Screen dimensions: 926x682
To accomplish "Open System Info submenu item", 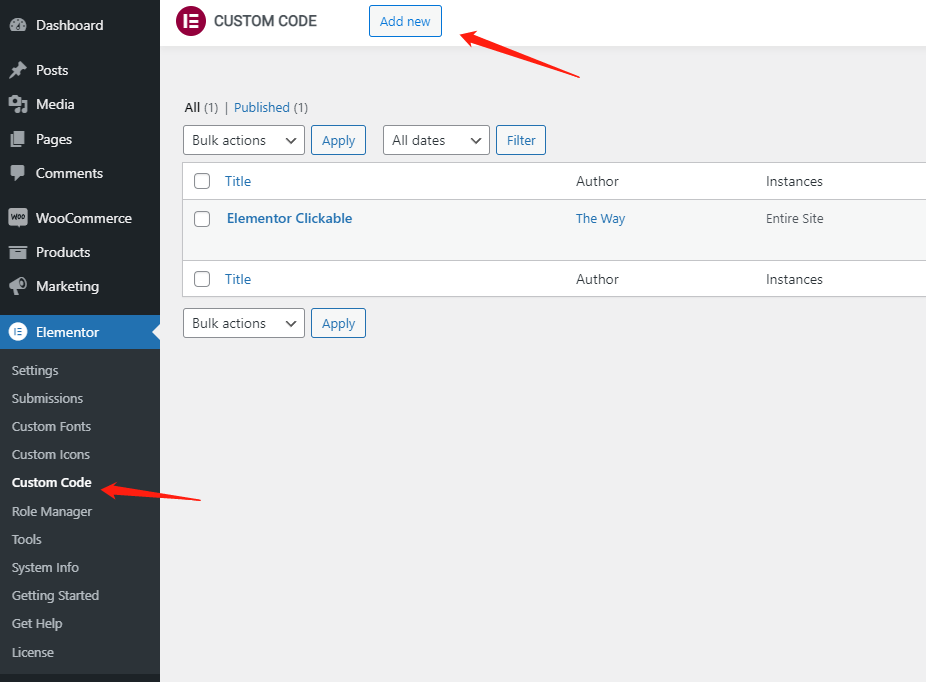I will (45, 567).
